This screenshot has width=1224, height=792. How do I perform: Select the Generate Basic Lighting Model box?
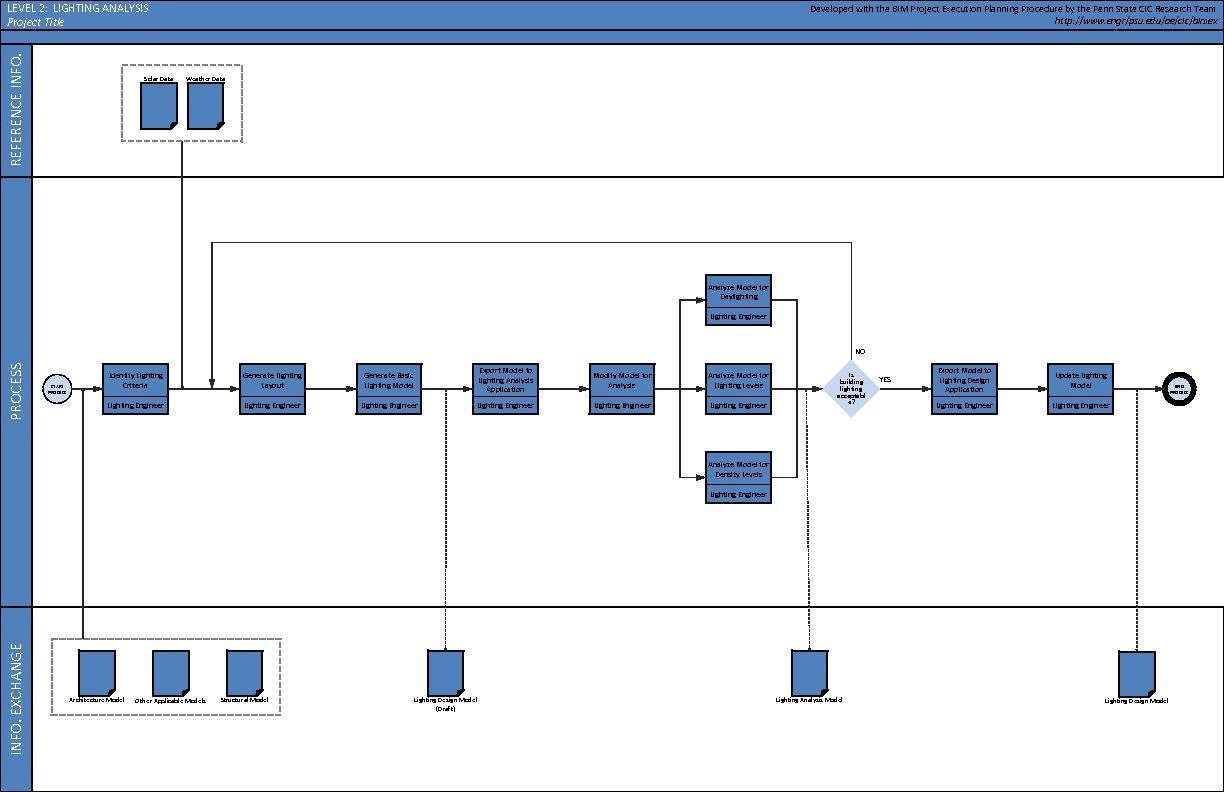tap(389, 388)
